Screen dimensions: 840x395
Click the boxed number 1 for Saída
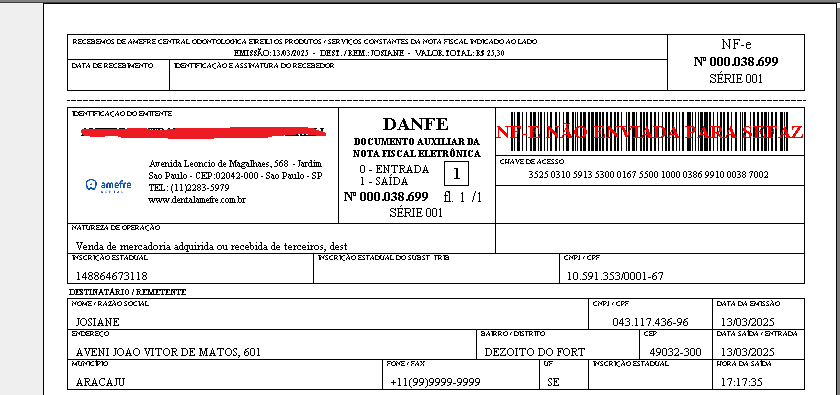pyautogui.click(x=456, y=174)
